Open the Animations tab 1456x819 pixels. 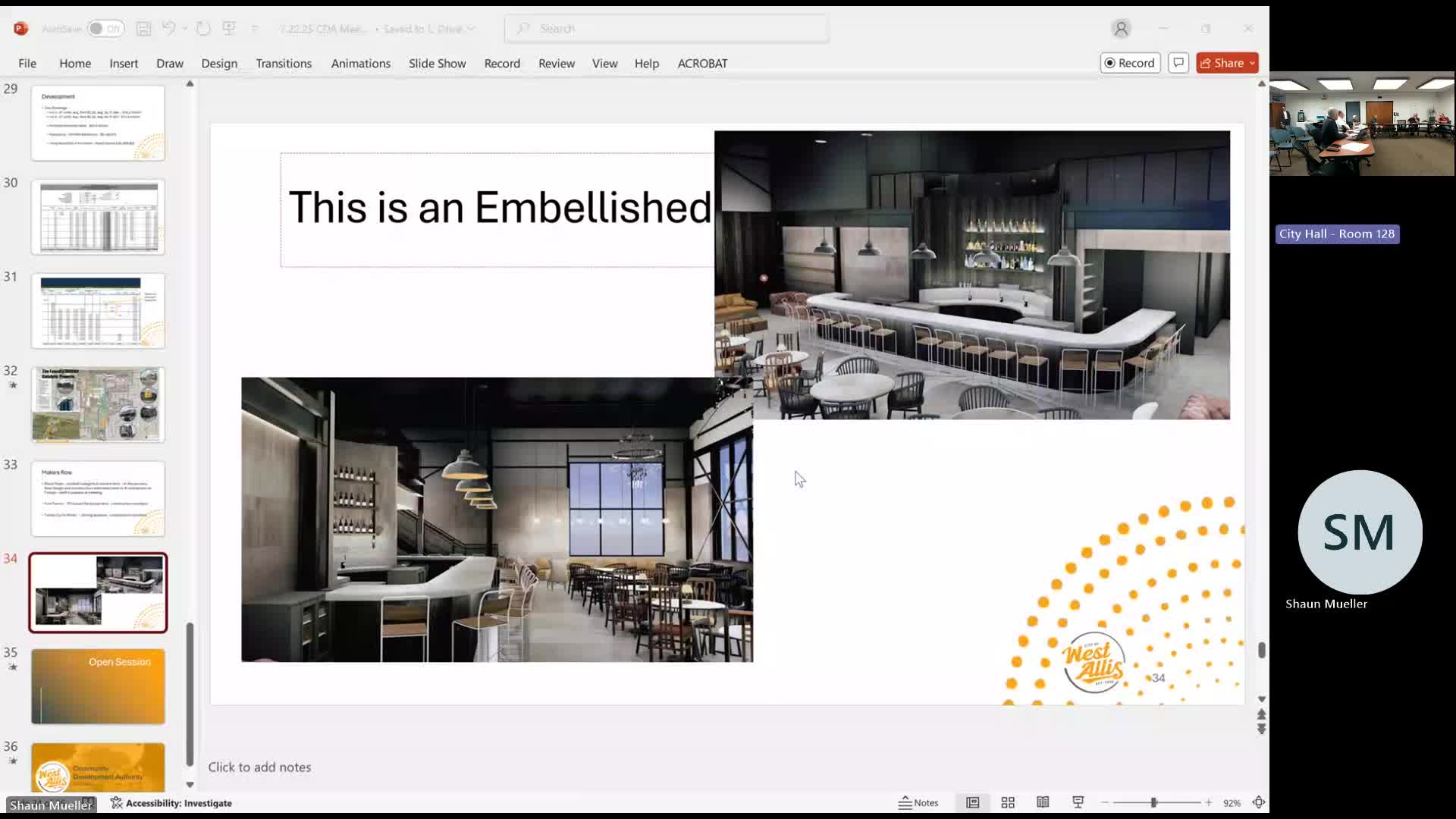[360, 64]
